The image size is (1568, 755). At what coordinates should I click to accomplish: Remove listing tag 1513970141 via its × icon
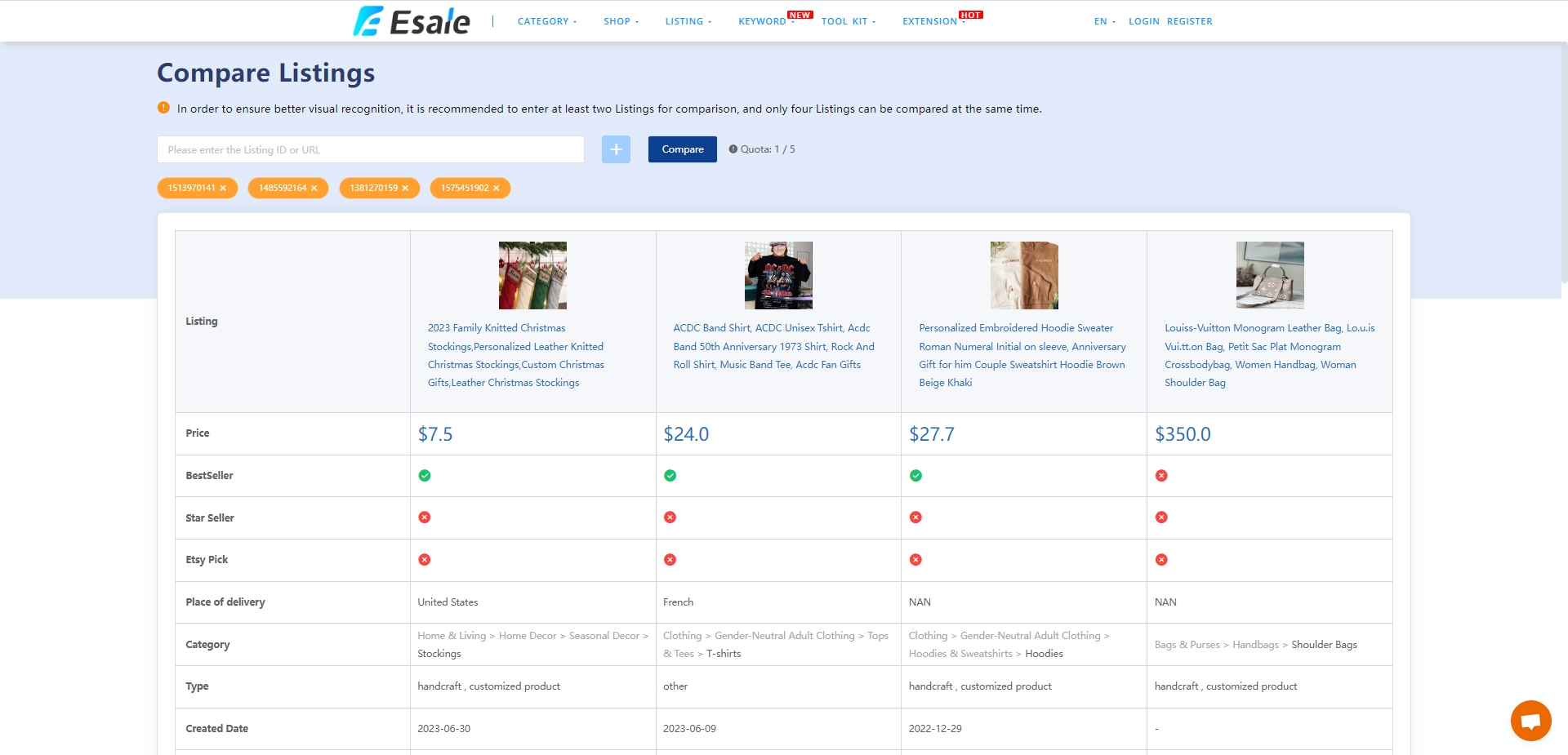223,188
